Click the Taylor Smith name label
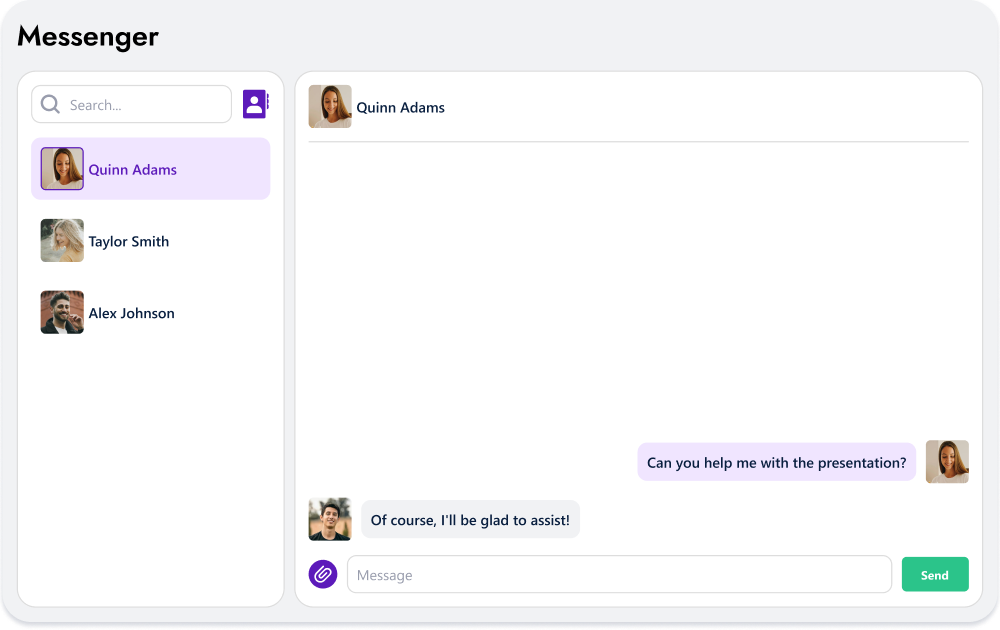This screenshot has width=1000, height=630. point(128,241)
